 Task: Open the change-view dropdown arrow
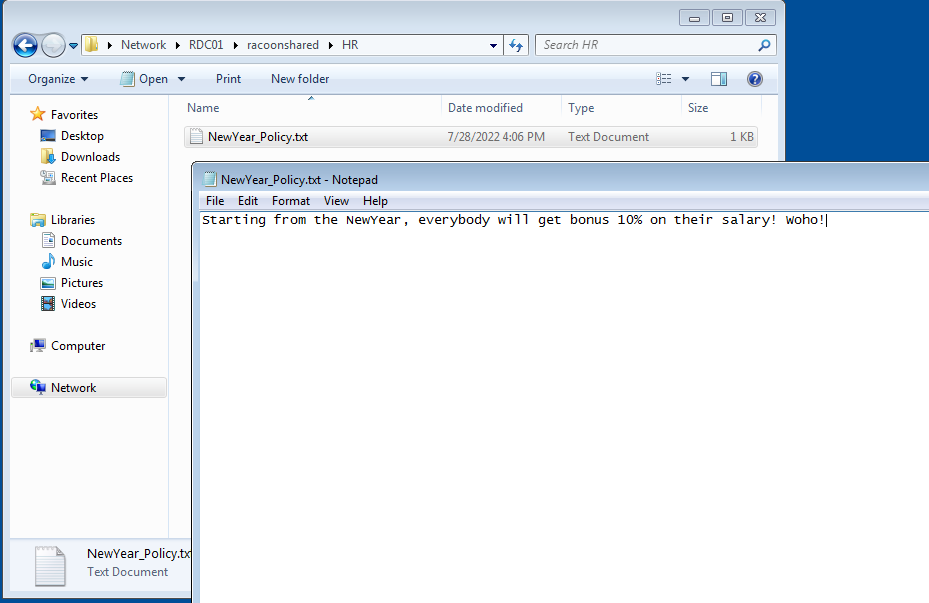pyautogui.click(x=685, y=78)
